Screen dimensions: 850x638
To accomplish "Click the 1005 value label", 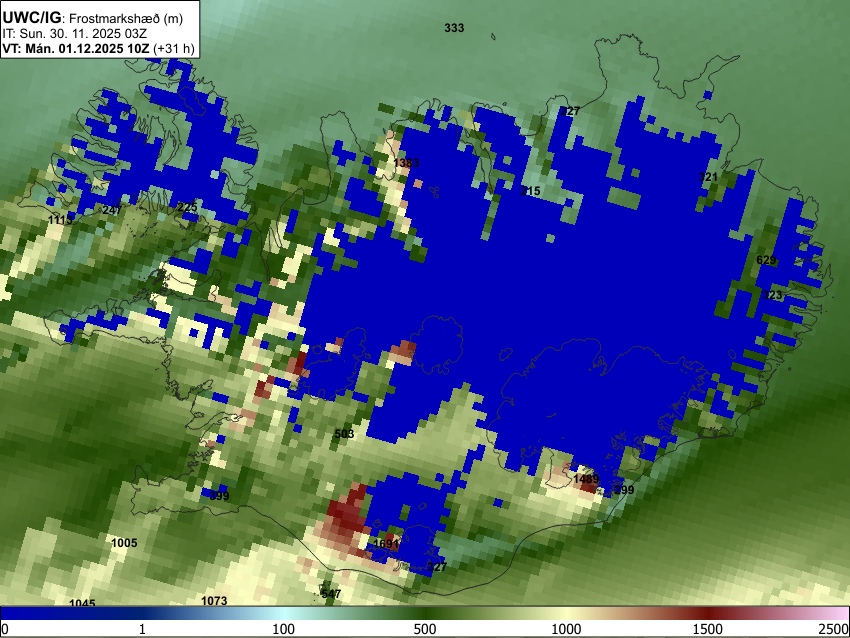I will pyautogui.click(x=124, y=543).
